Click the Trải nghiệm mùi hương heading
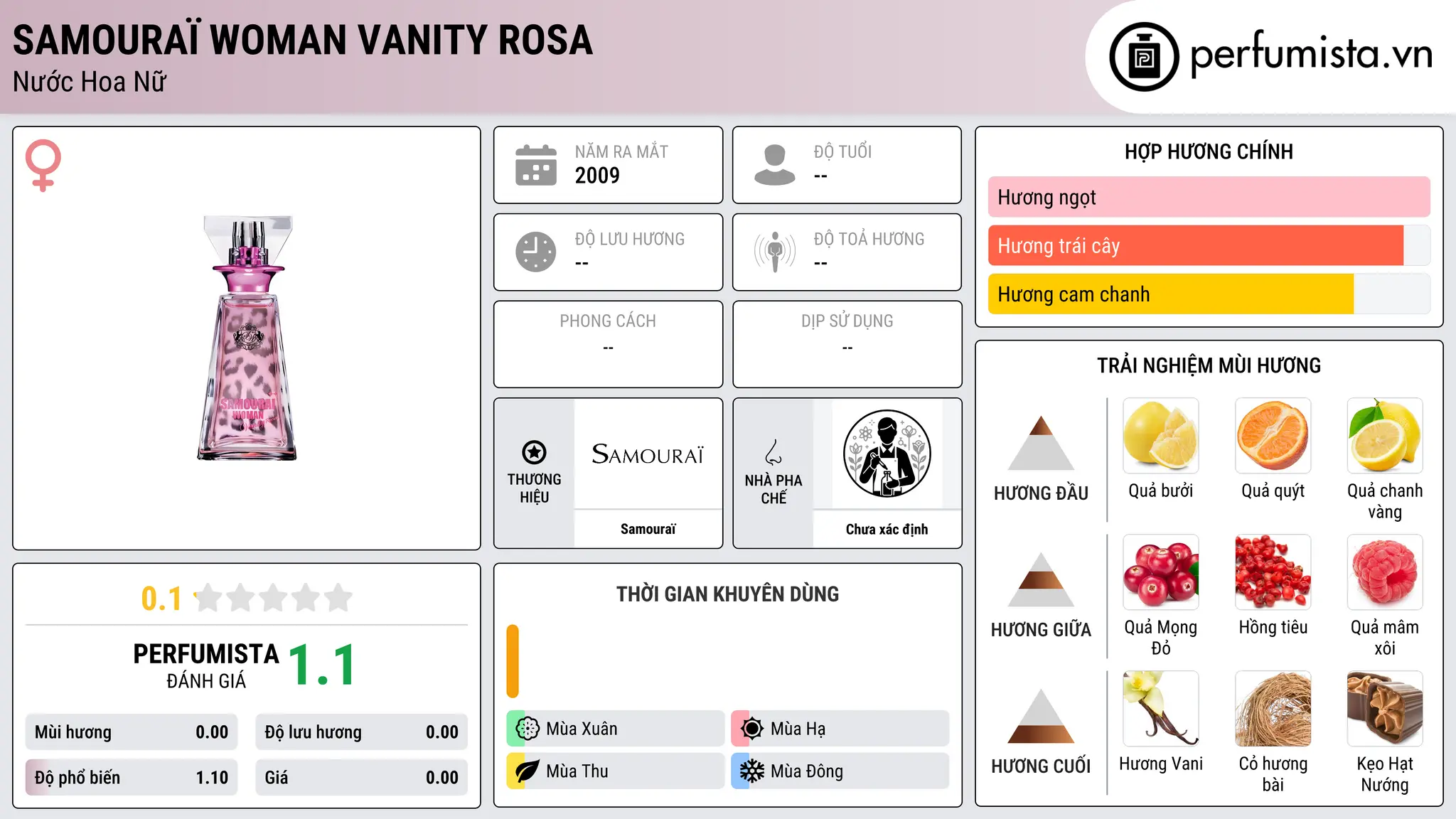The width and height of the screenshot is (1456, 819). pyautogui.click(x=1209, y=365)
